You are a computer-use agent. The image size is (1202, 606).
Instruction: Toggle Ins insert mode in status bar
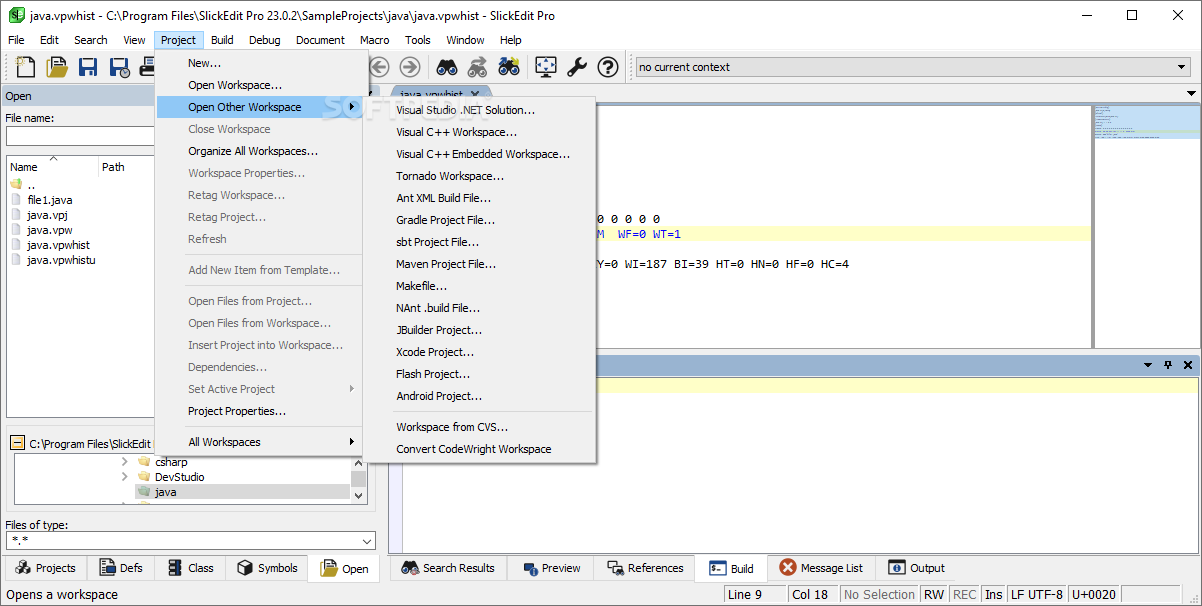(x=993, y=594)
